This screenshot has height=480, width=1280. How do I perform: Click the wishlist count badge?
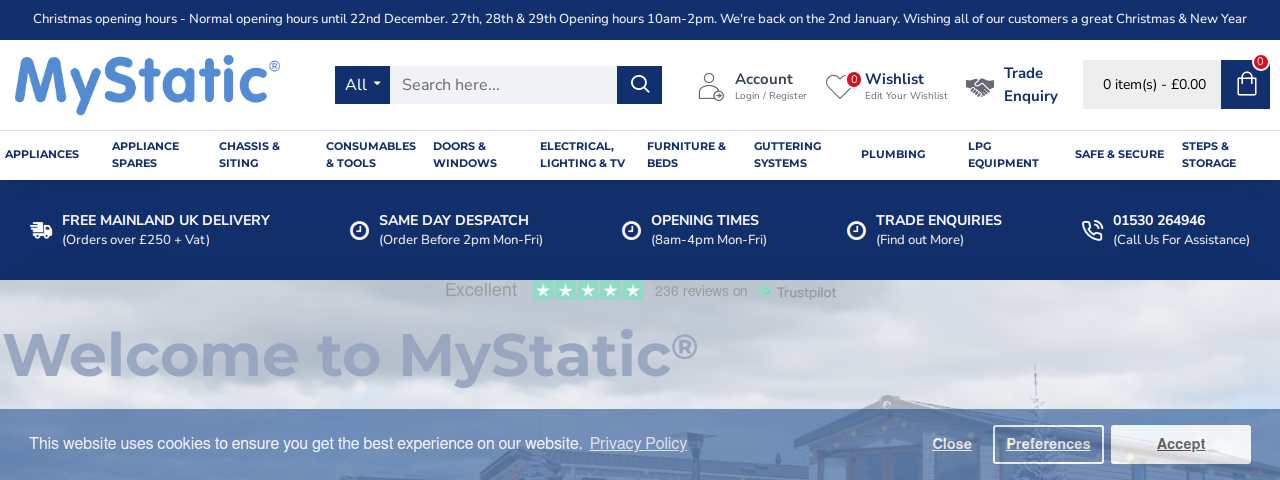click(x=854, y=79)
